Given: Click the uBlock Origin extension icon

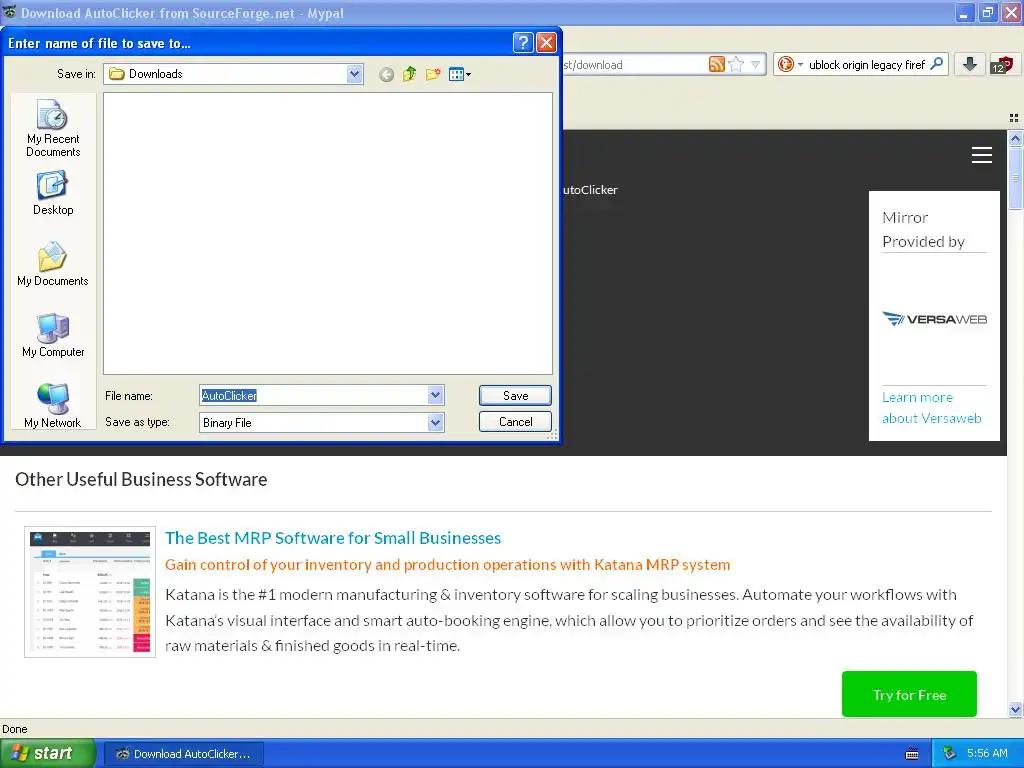Looking at the screenshot, I should (1001, 64).
